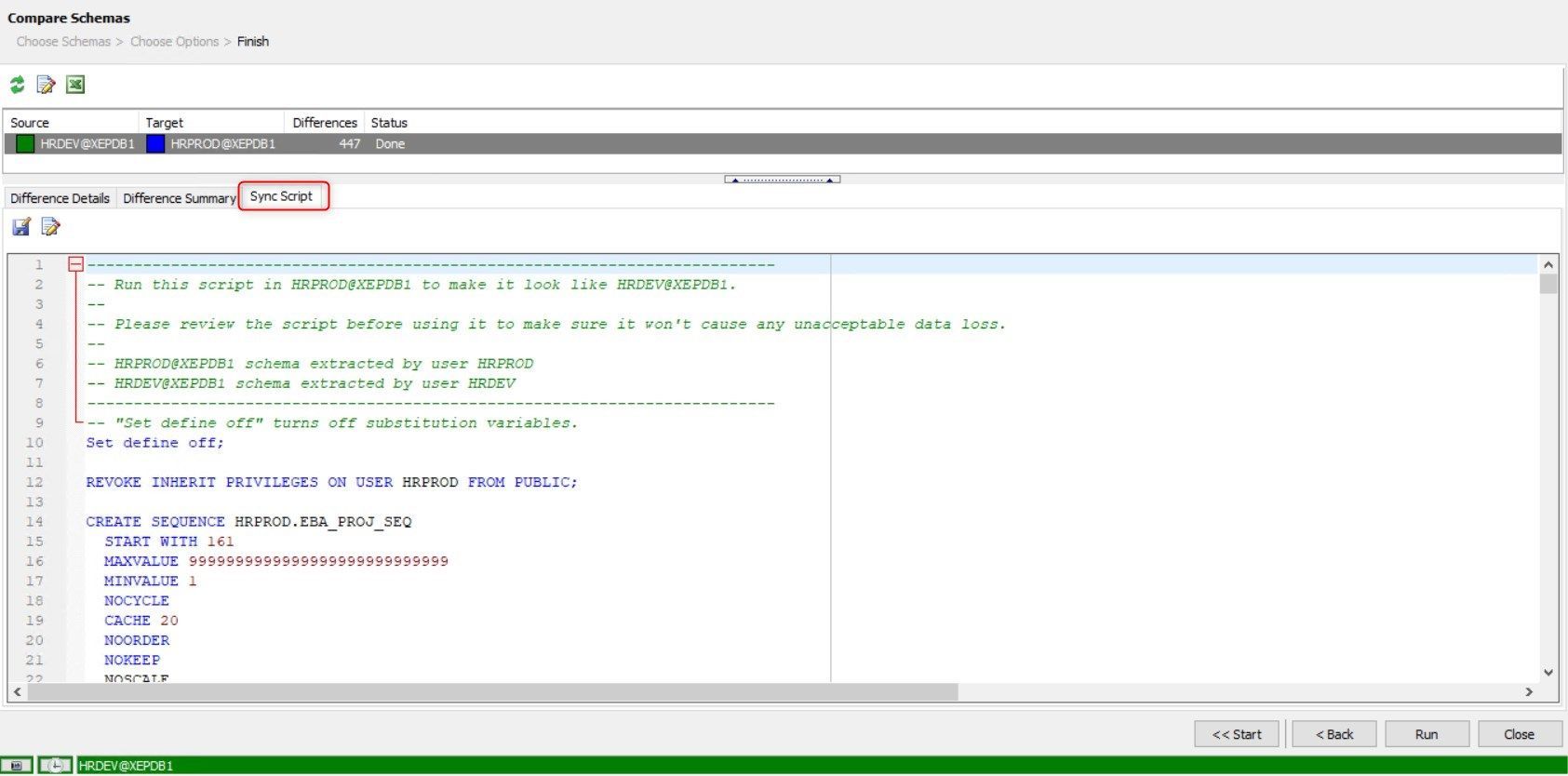Click the blue target color swatch for HRPROD

155,143
